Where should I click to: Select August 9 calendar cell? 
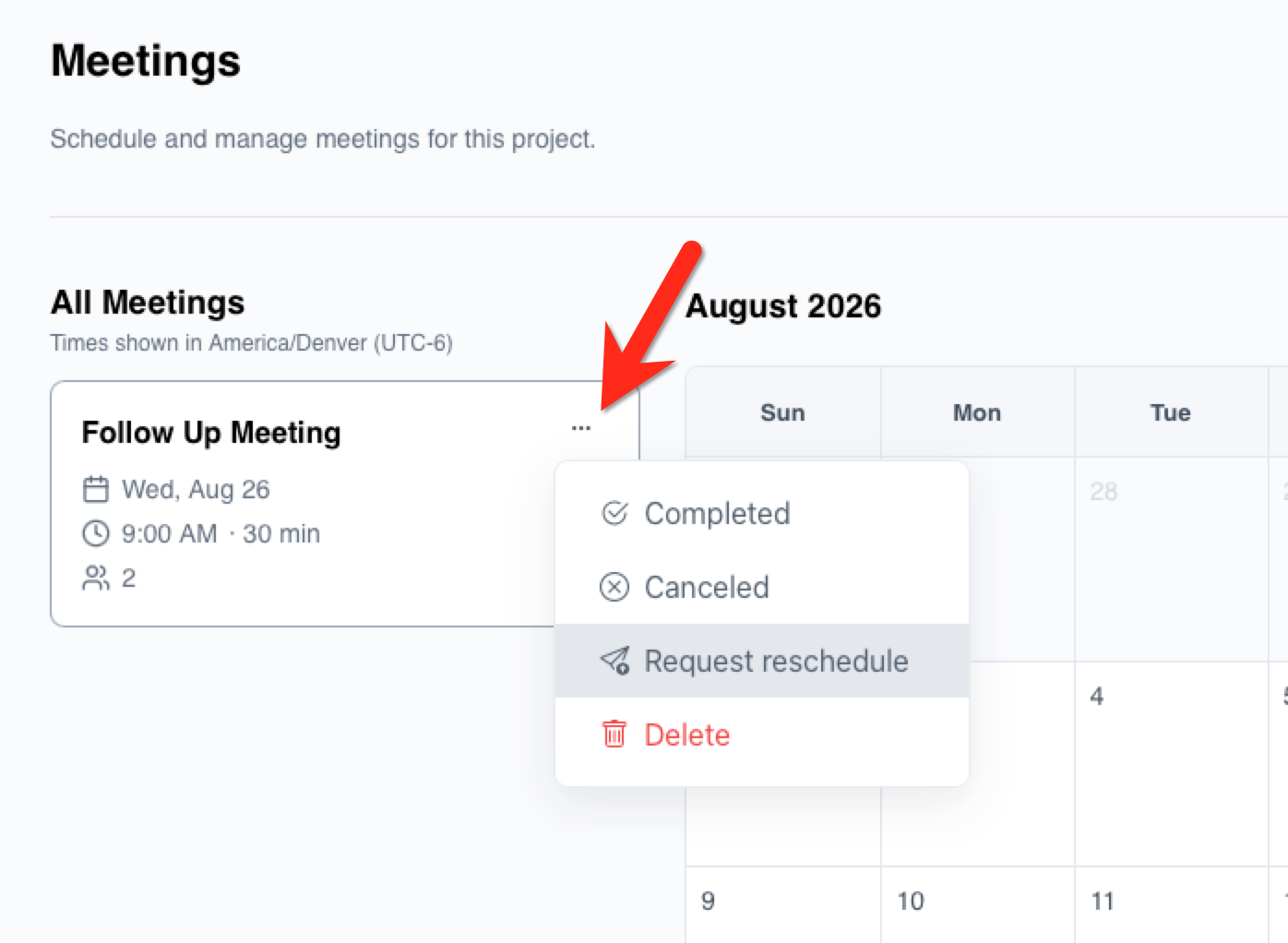(783, 905)
